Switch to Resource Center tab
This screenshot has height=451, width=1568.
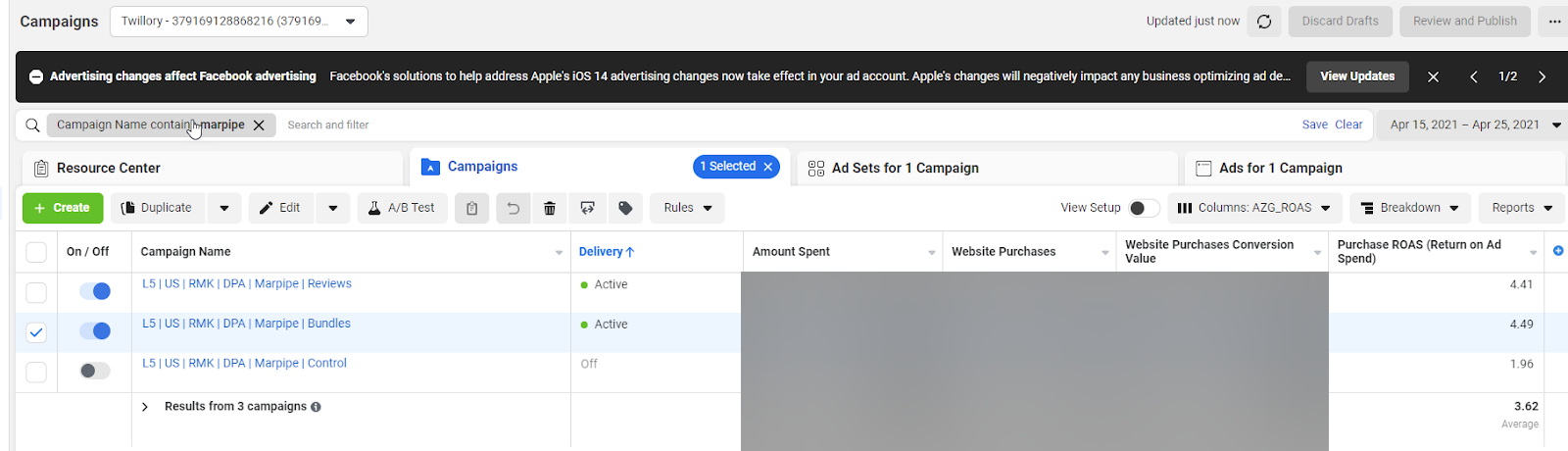(x=212, y=168)
